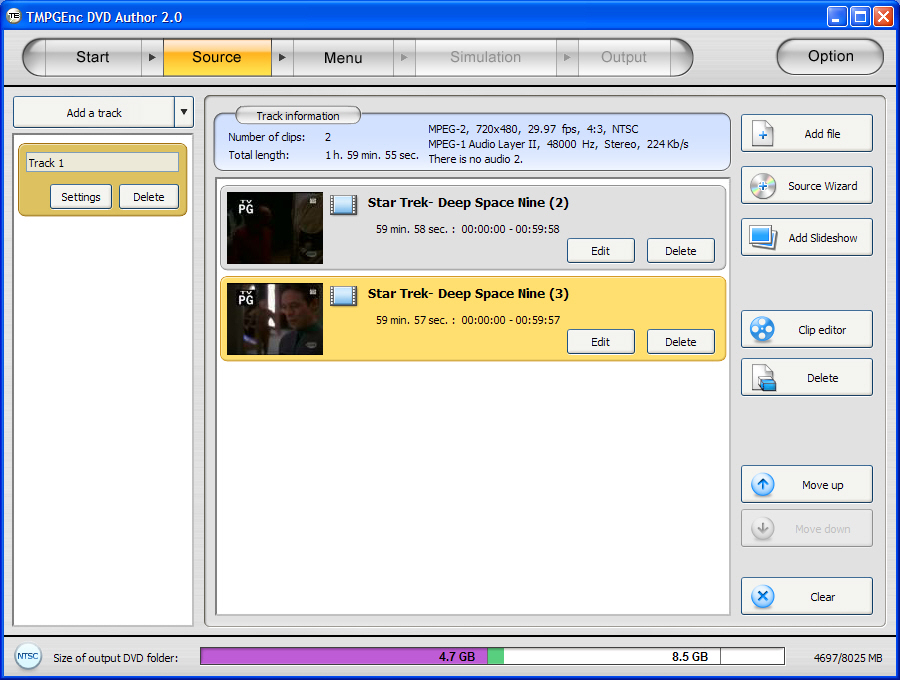900x680 pixels.
Task: Click the Move down arrow icon
Action: pos(763,529)
